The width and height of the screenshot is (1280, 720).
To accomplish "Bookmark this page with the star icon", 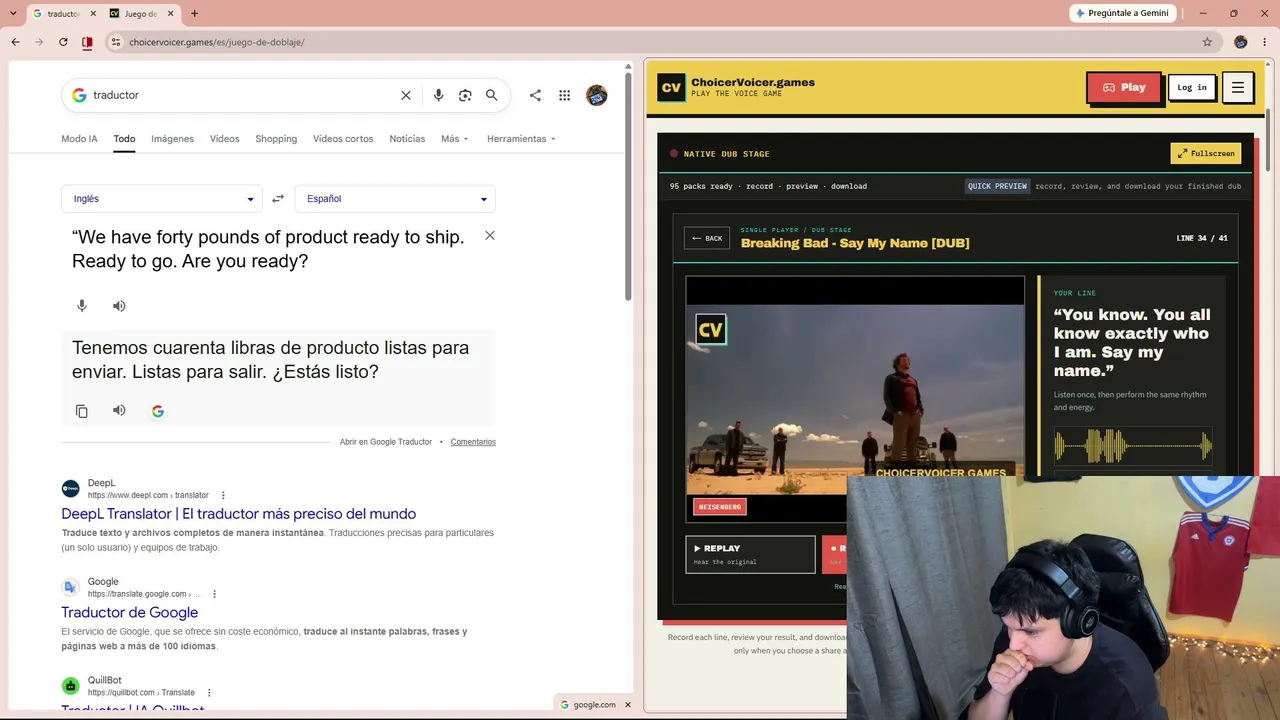I will (x=1207, y=42).
